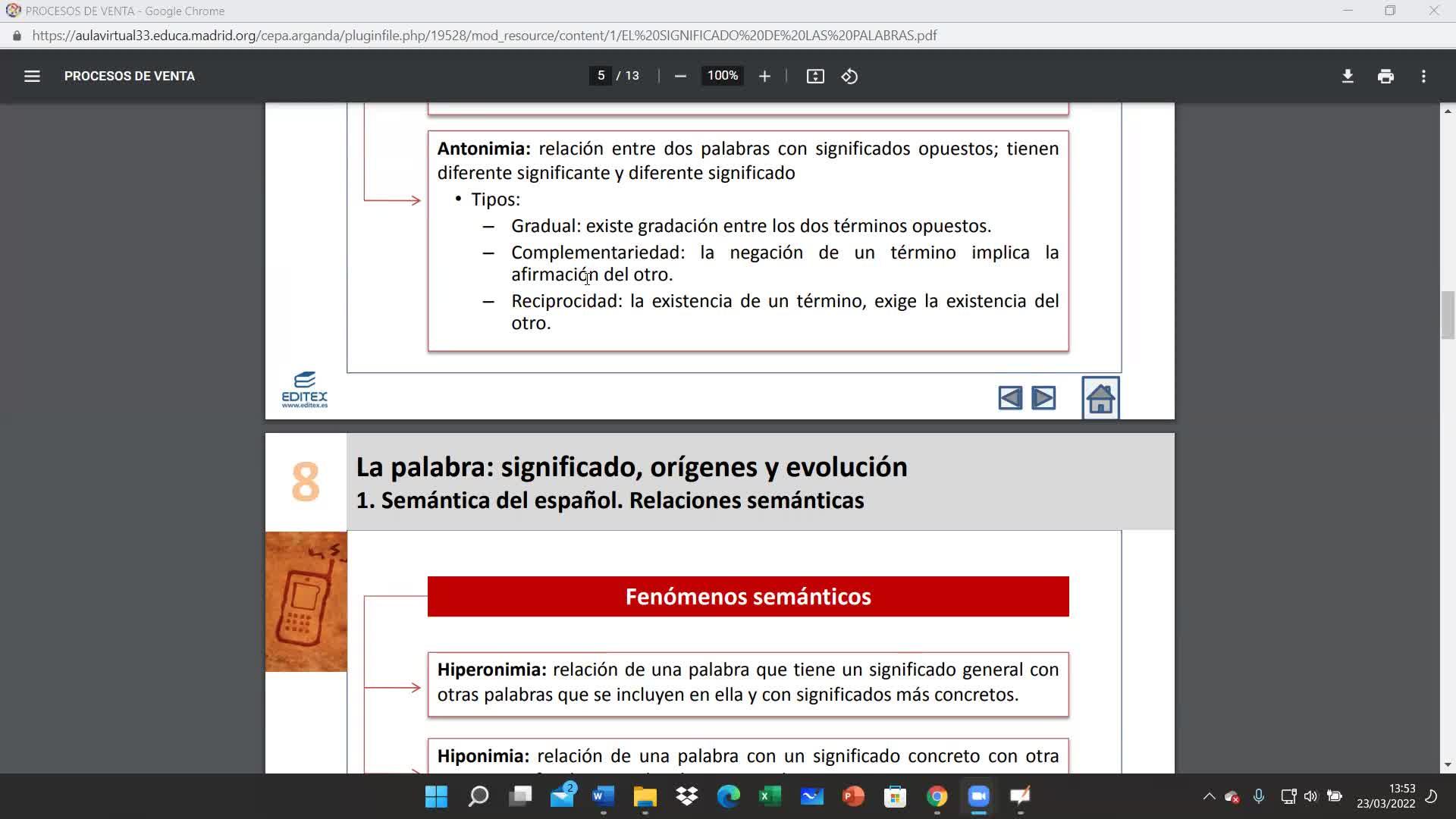
Task: Zoom out with the minus button
Action: (680, 76)
